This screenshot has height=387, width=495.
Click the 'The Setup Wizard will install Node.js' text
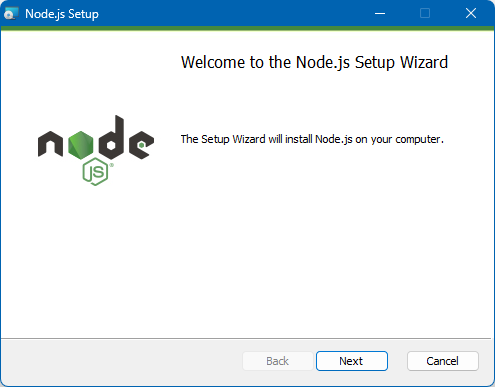click(x=266, y=139)
